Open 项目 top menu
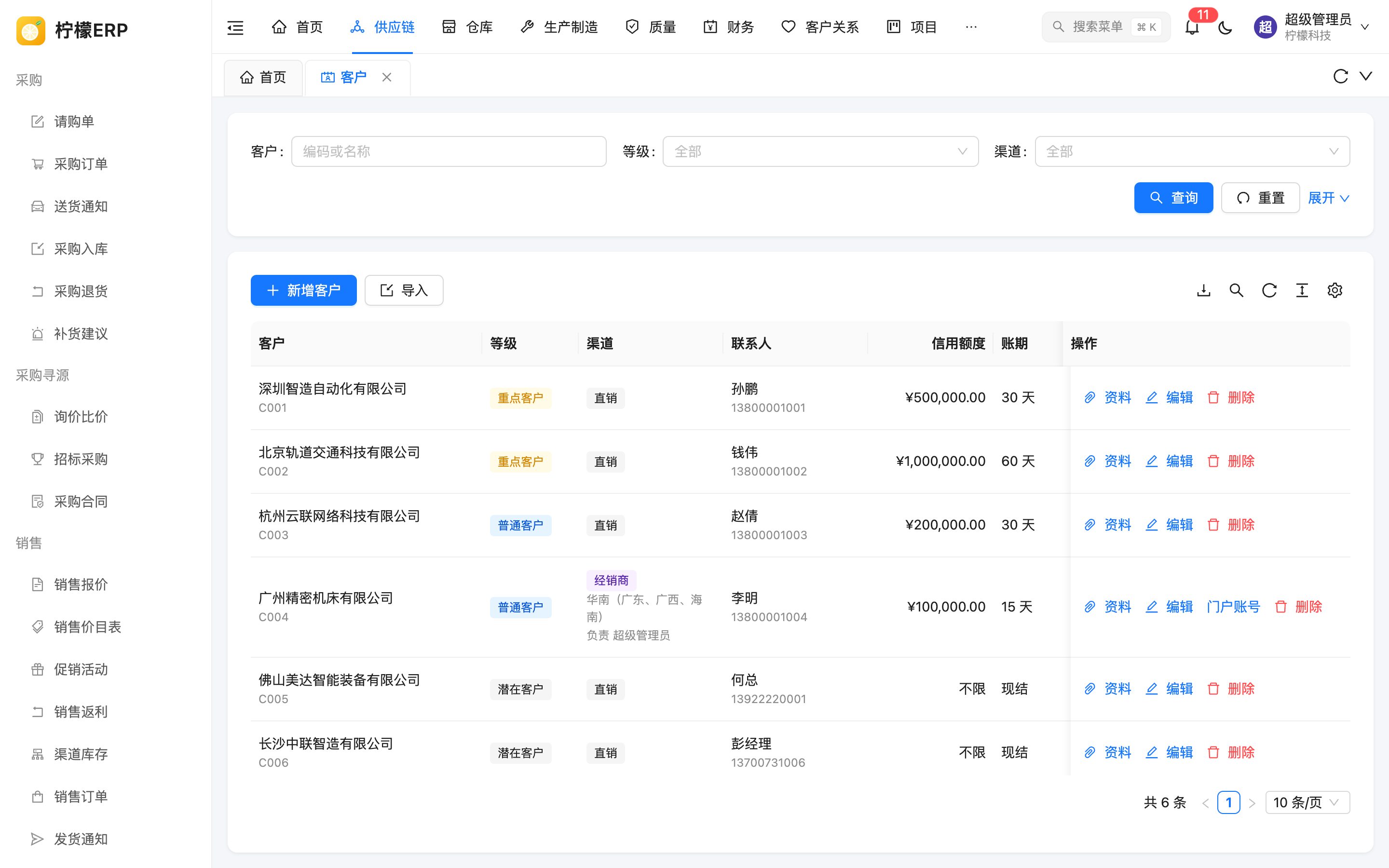This screenshot has height=868, width=1389. 912,27
